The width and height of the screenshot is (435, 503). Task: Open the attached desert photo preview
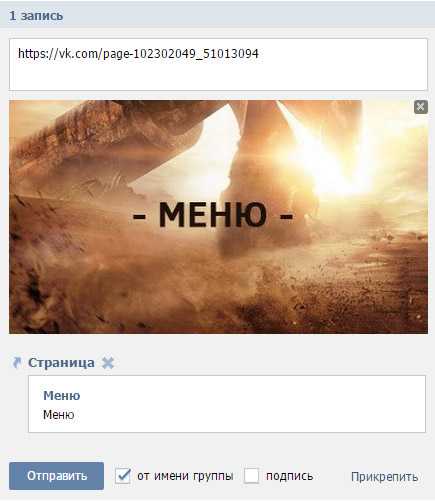coord(218,217)
